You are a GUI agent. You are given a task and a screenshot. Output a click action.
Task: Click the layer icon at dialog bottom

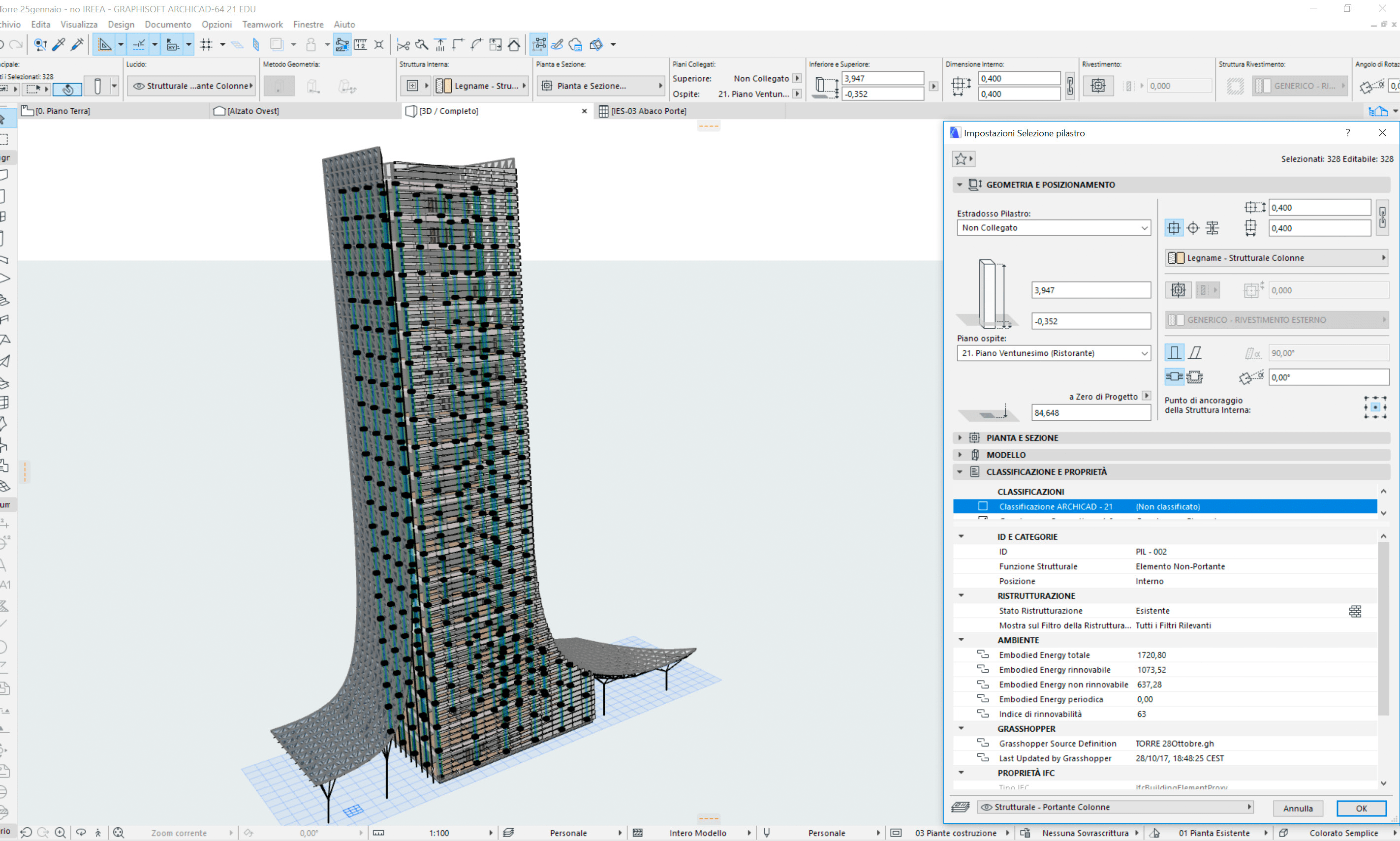coord(961,807)
